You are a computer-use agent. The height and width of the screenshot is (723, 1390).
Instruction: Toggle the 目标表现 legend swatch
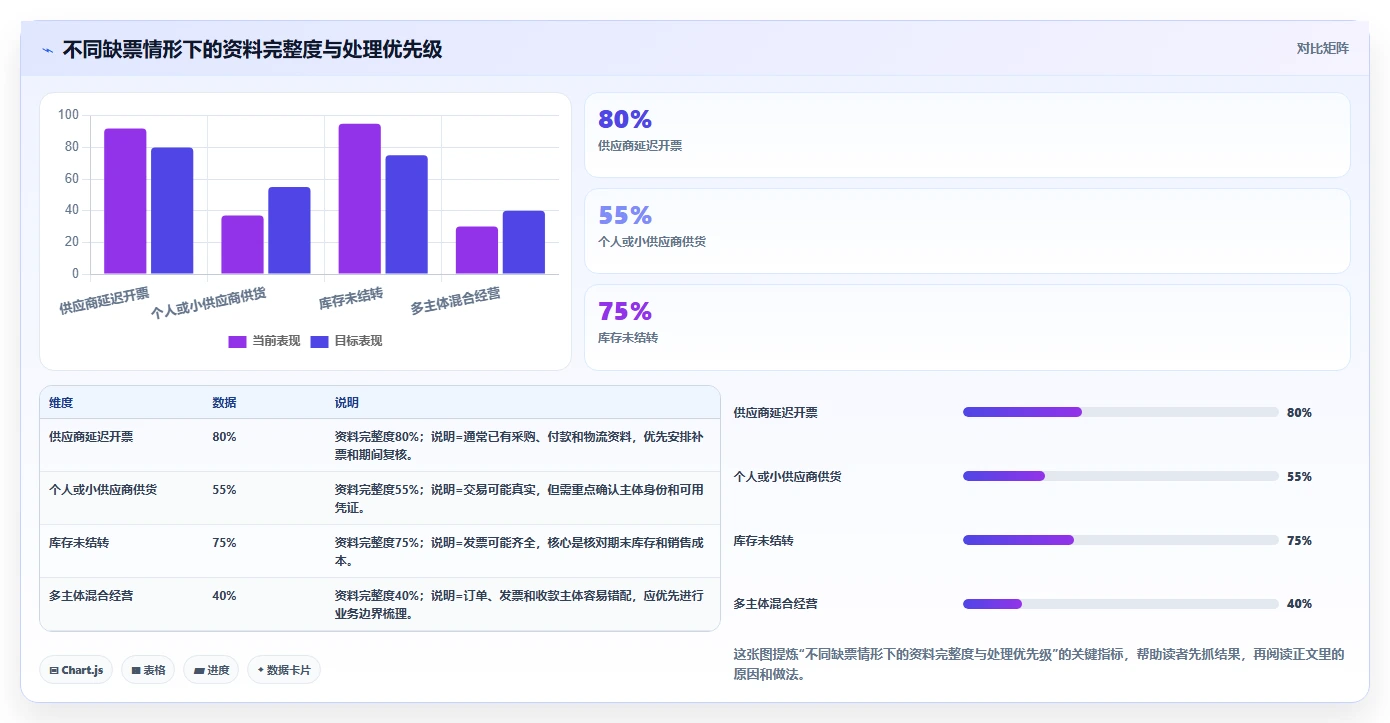pos(319,341)
